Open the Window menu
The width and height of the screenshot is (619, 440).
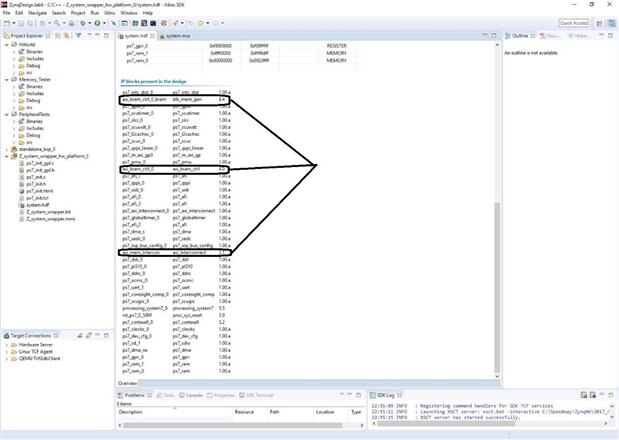(x=129, y=13)
